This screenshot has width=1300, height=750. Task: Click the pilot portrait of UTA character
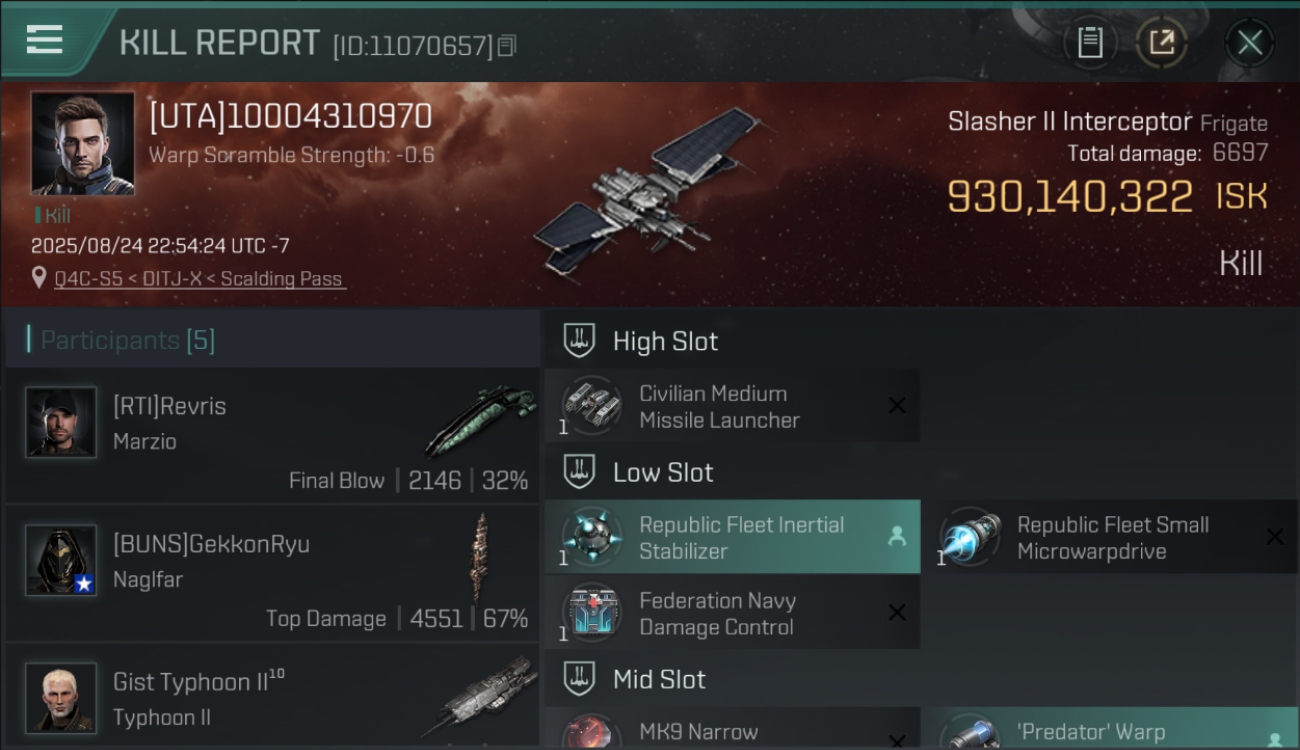coord(83,143)
